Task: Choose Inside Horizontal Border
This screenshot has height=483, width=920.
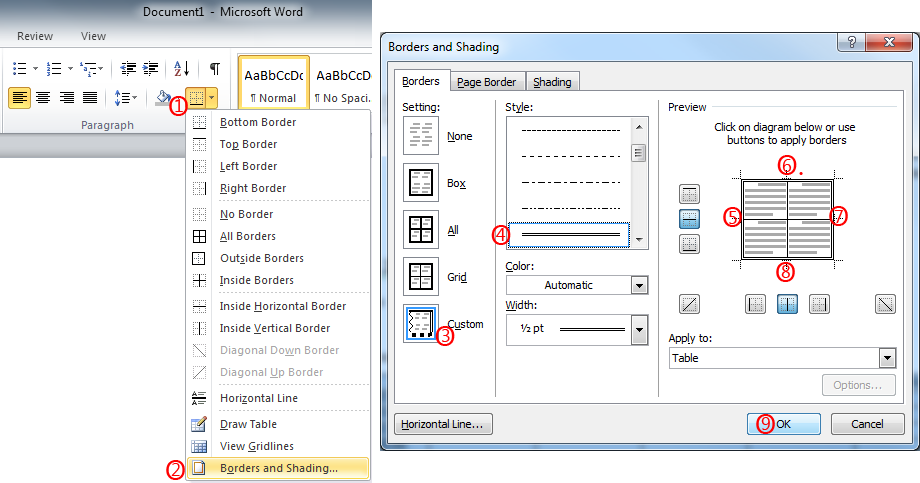Action: click(279, 306)
